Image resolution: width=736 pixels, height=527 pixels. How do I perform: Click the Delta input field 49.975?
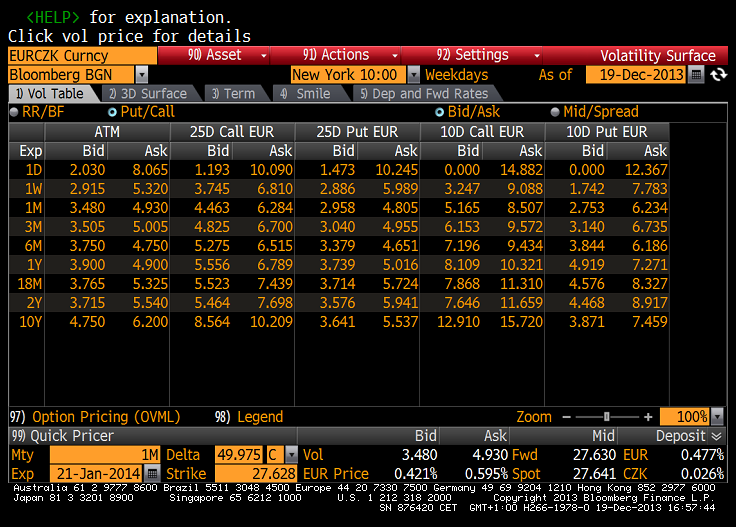click(x=238, y=455)
